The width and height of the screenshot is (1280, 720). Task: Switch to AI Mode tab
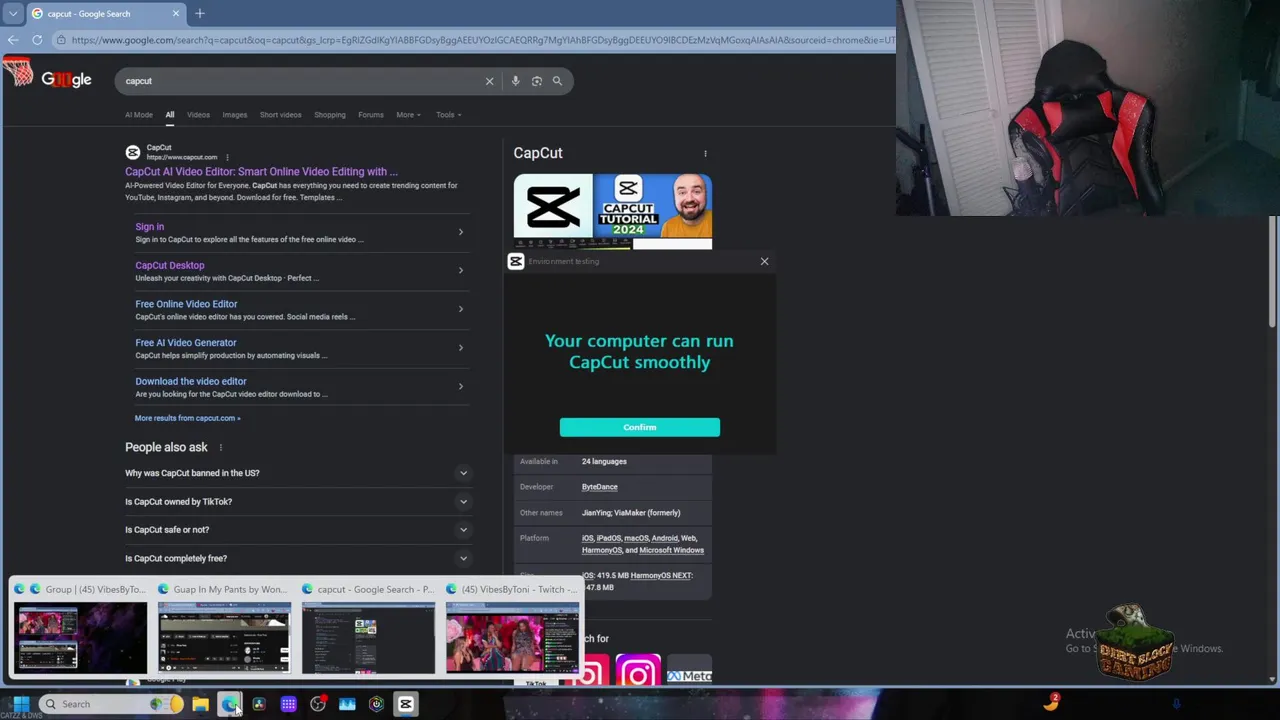[139, 115]
